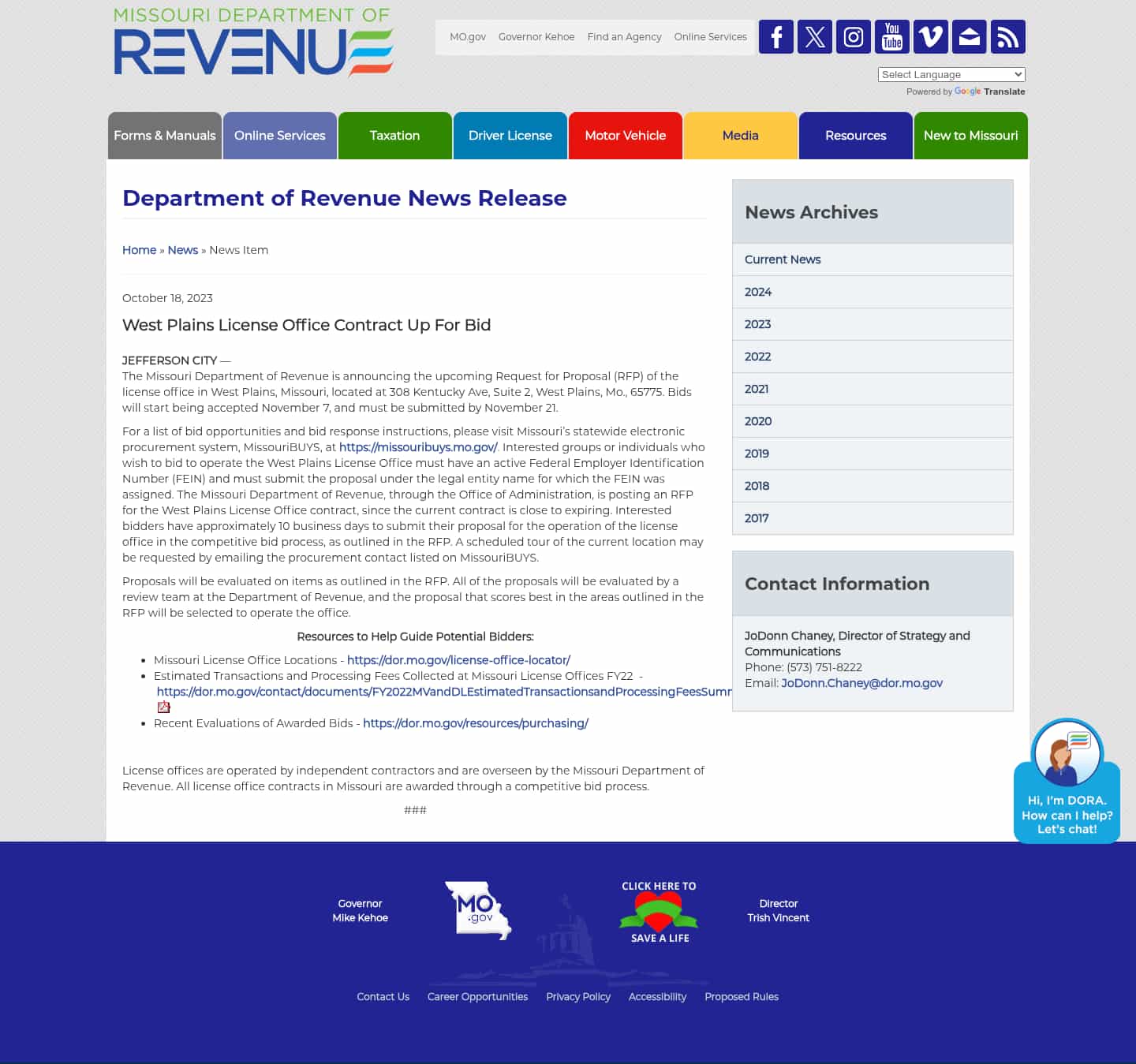1136x1064 pixels.
Task: Click the Save a Life heart graphic
Action: pyautogui.click(x=659, y=913)
